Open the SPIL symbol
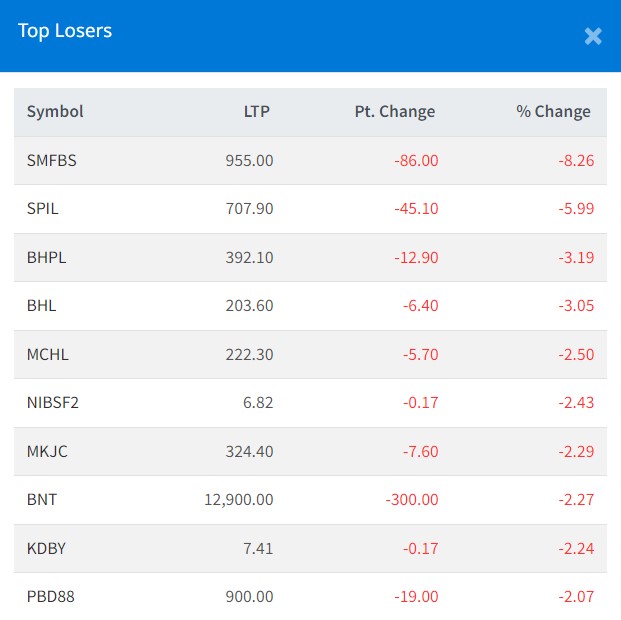 point(43,209)
